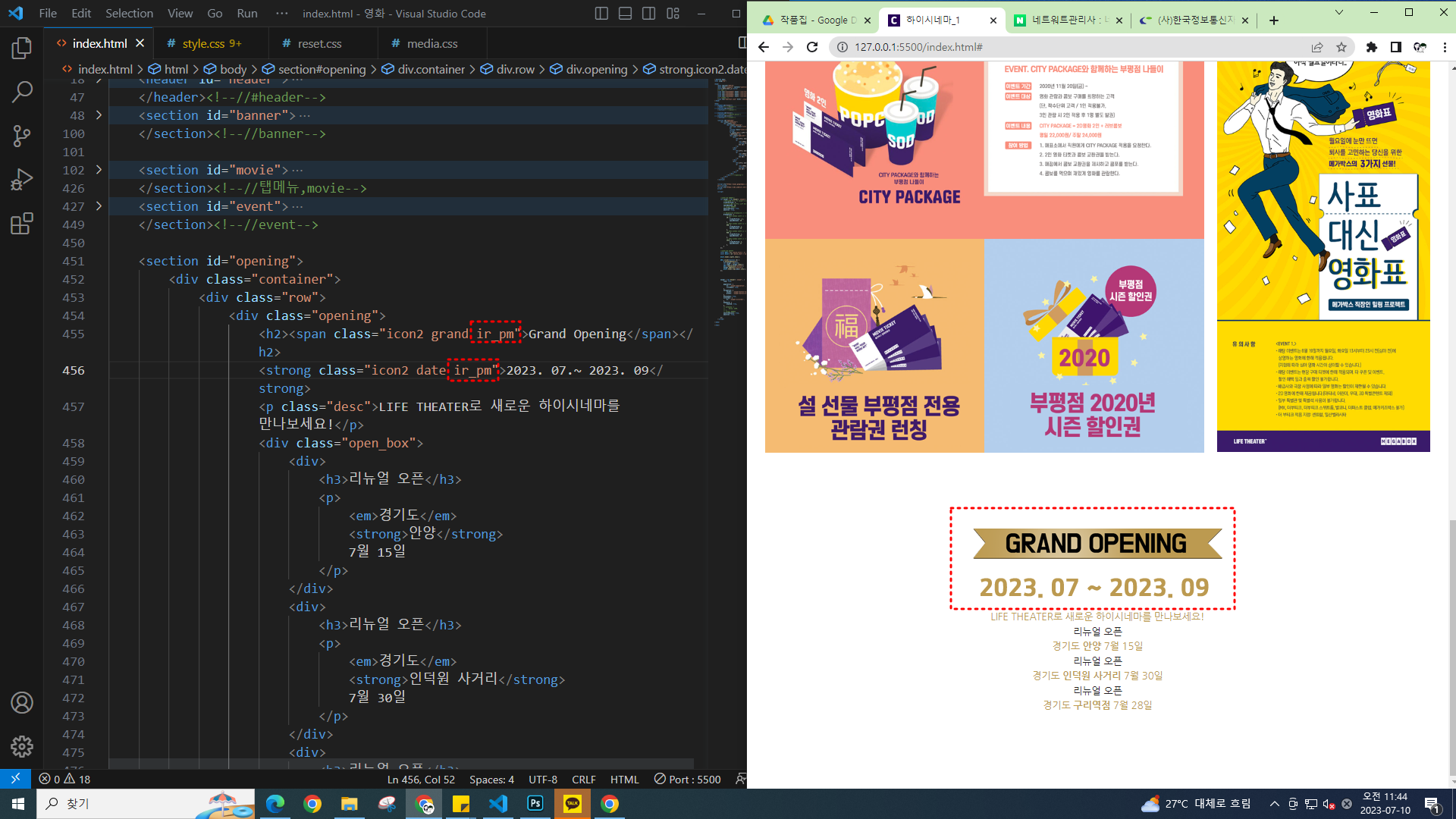Open the Source Control view
Screen dimensions: 1456x819
point(21,136)
